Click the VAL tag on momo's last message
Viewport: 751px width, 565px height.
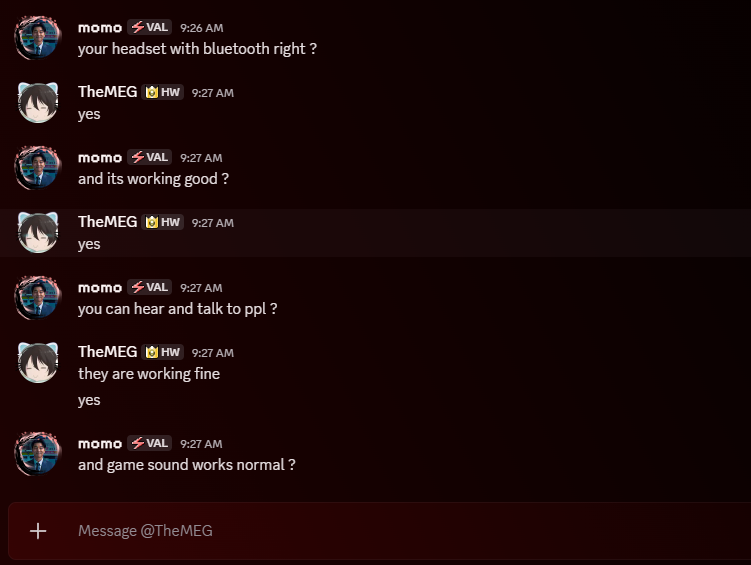coord(149,443)
